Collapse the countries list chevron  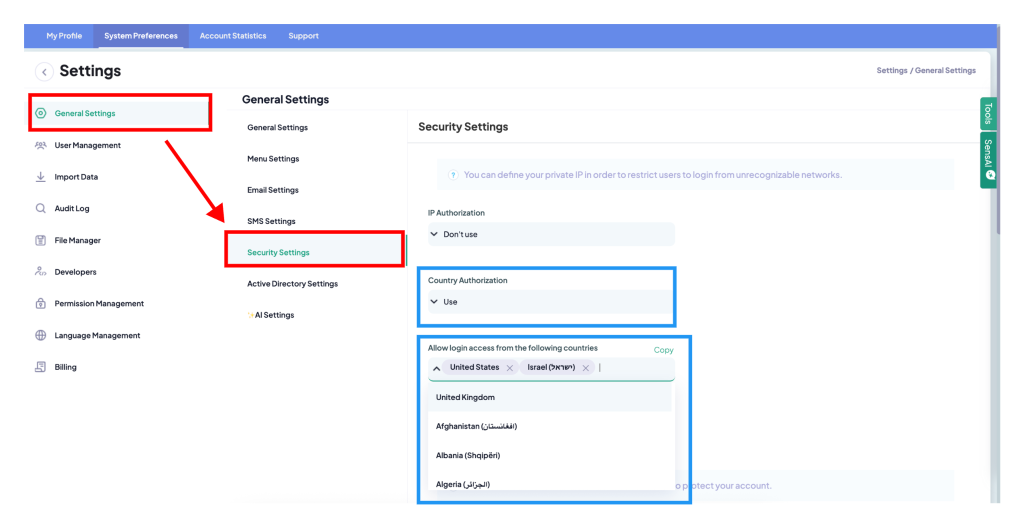click(436, 368)
